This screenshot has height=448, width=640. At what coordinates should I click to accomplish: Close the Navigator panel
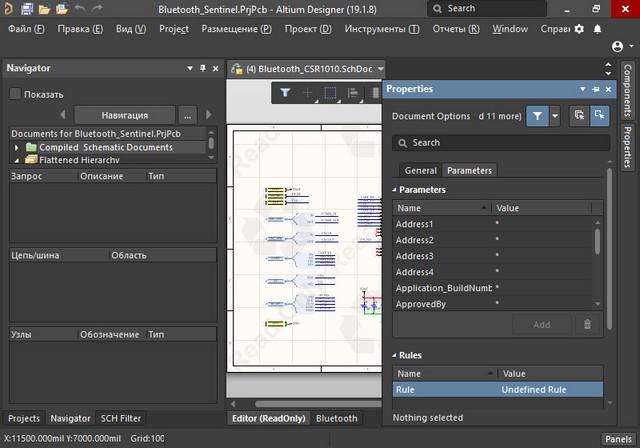pyautogui.click(x=216, y=69)
